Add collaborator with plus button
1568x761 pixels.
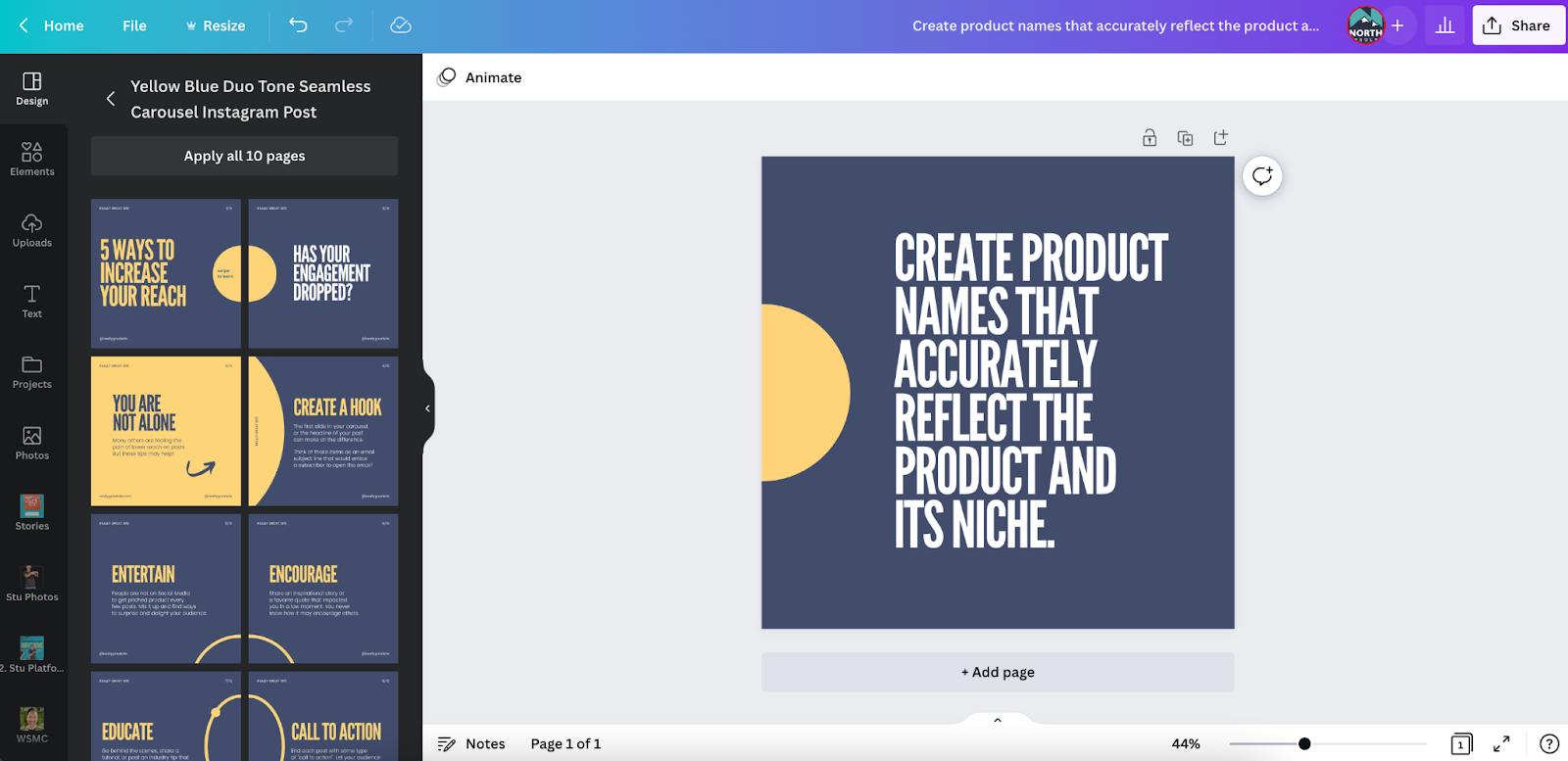(1397, 25)
